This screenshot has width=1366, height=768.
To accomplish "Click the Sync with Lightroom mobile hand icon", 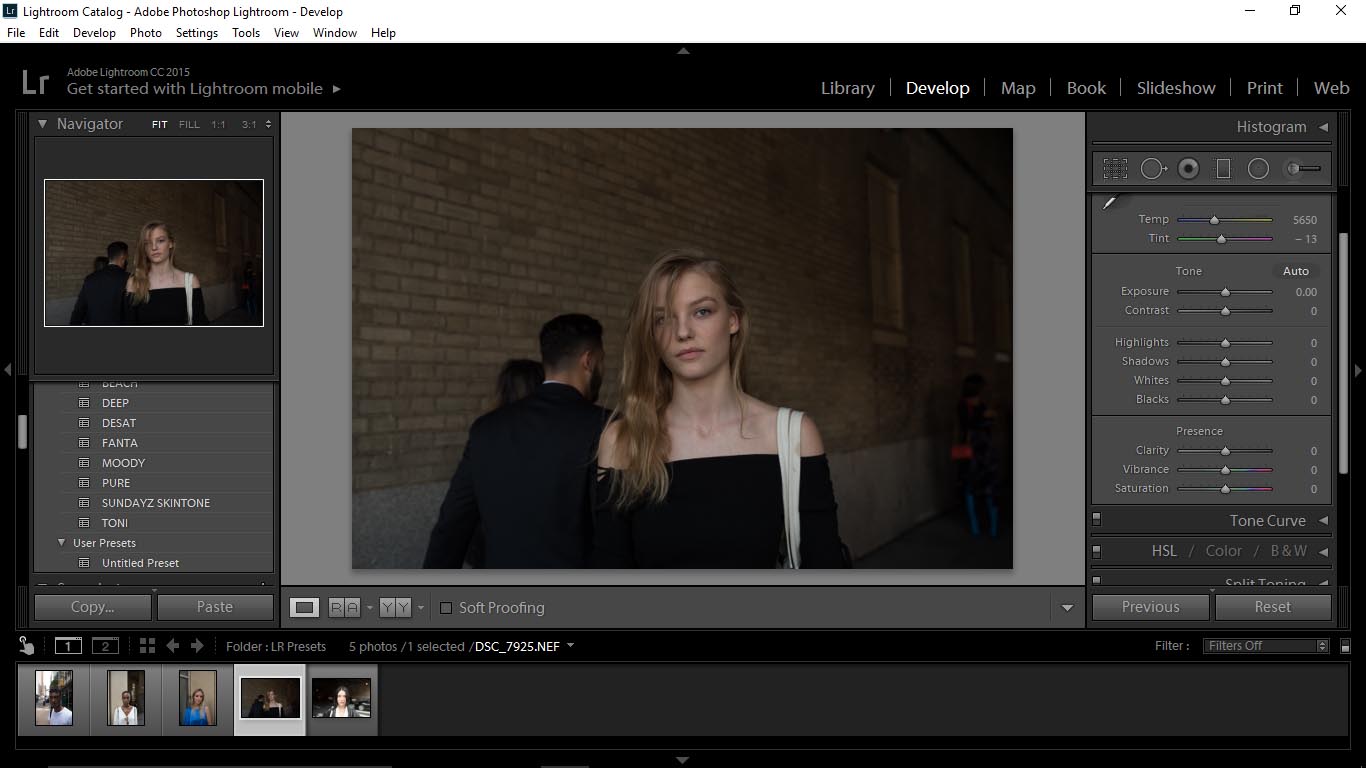I will (x=27, y=646).
